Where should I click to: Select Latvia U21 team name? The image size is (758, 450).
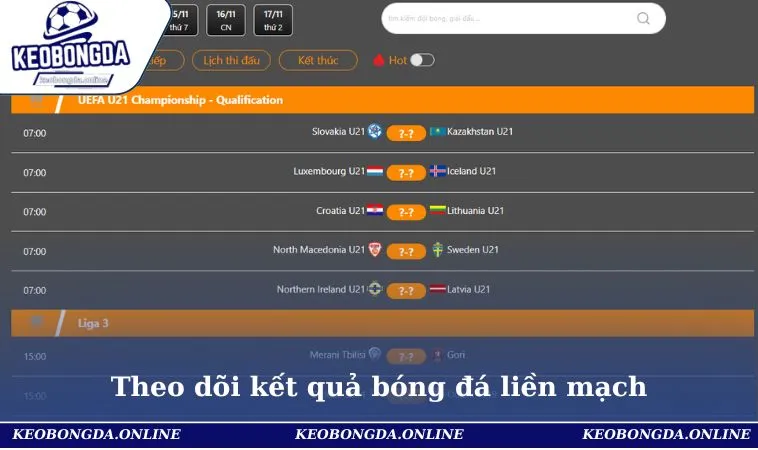(x=468, y=290)
